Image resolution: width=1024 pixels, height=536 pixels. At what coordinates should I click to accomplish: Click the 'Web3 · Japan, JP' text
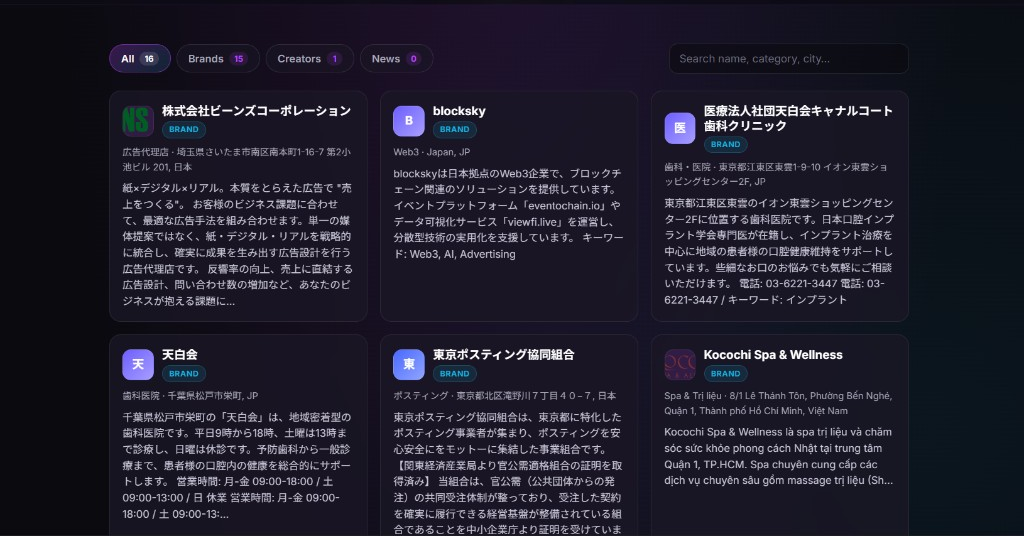[x=432, y=152]
